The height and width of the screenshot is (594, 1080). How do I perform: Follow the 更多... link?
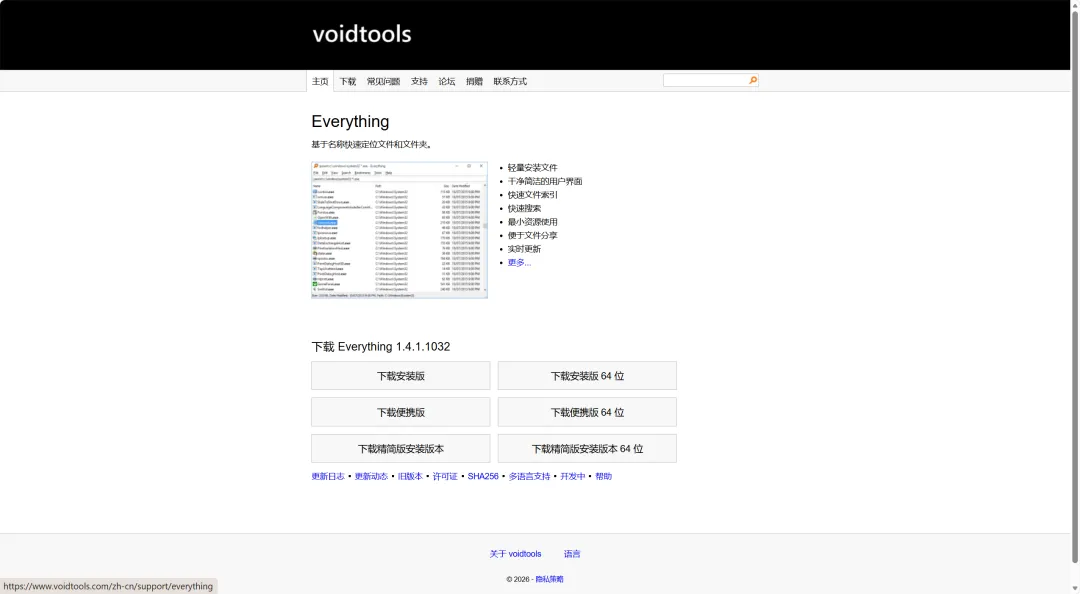519,263
